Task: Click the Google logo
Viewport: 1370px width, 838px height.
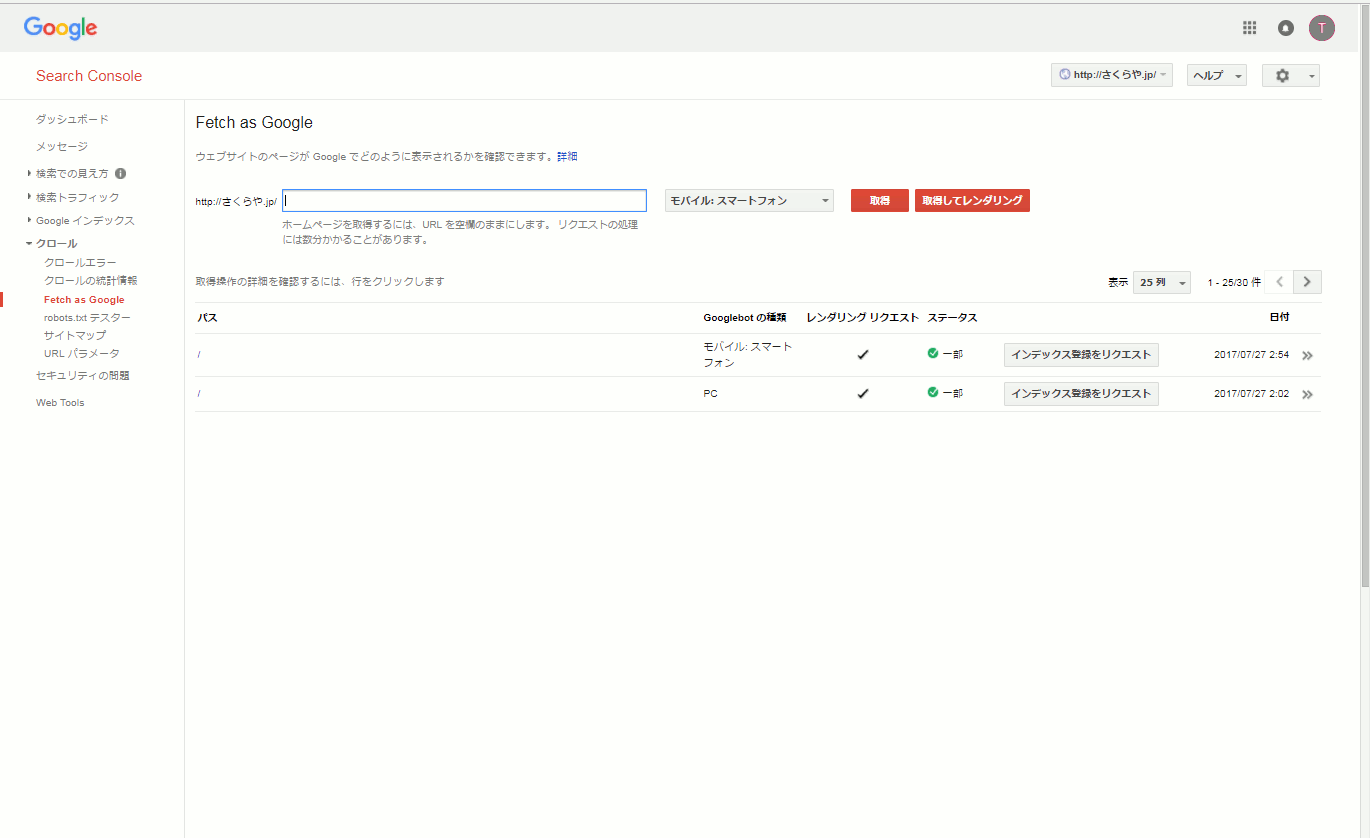Action: click(x=61, y=28)
